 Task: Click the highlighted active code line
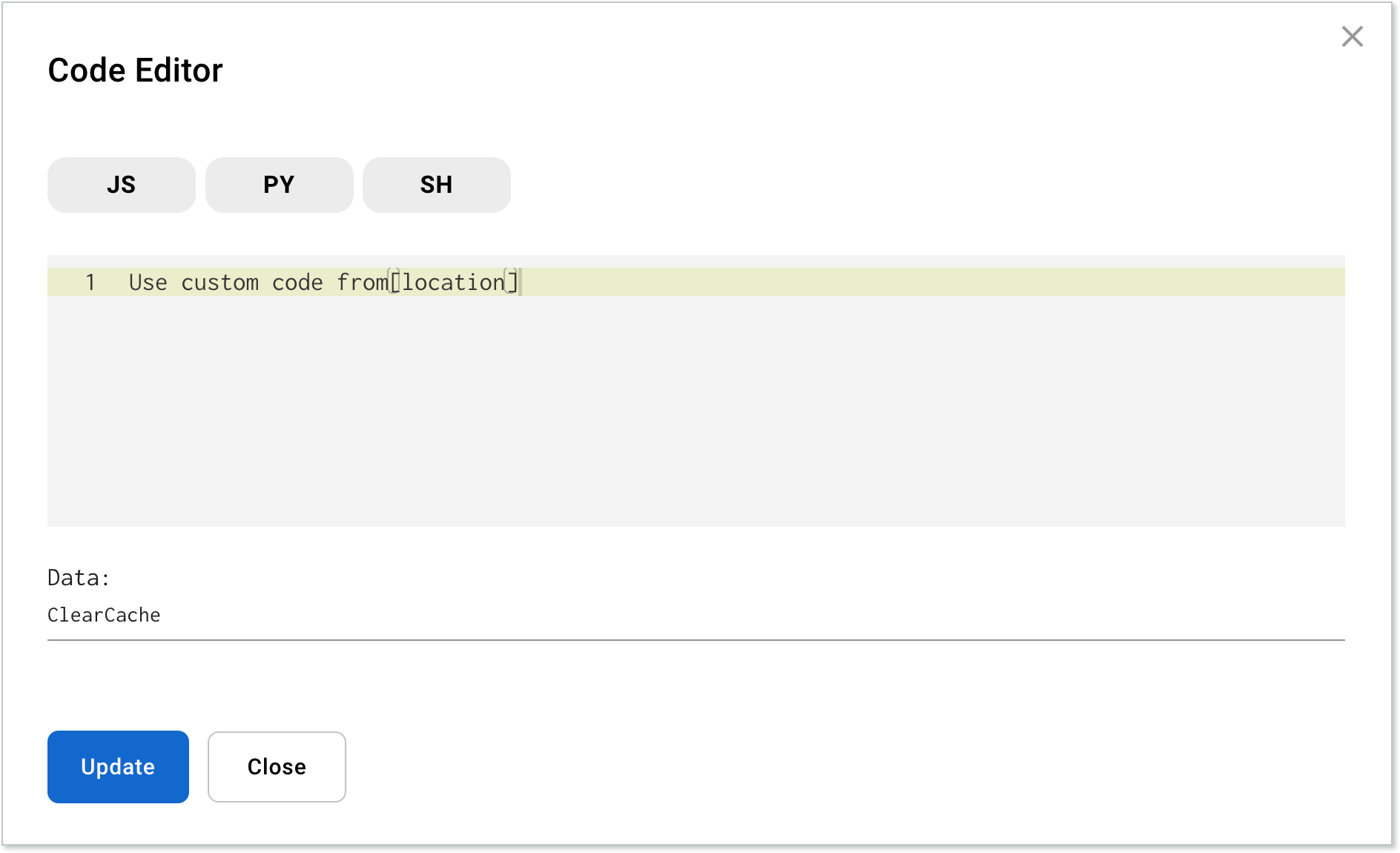coord(667,282)
